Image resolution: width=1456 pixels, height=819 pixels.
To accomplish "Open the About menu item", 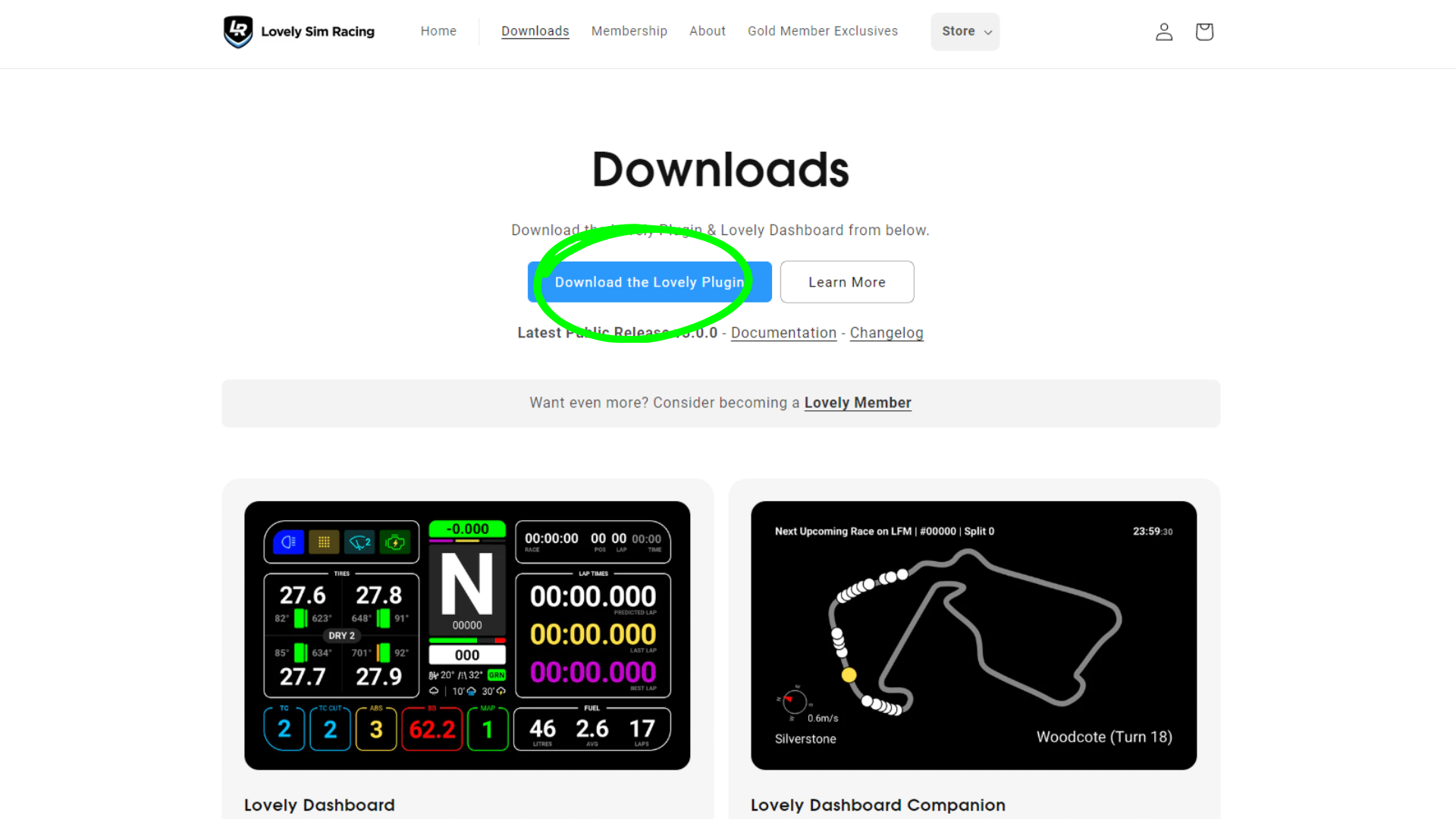I will pyautogui.click(x=708, y=31).
